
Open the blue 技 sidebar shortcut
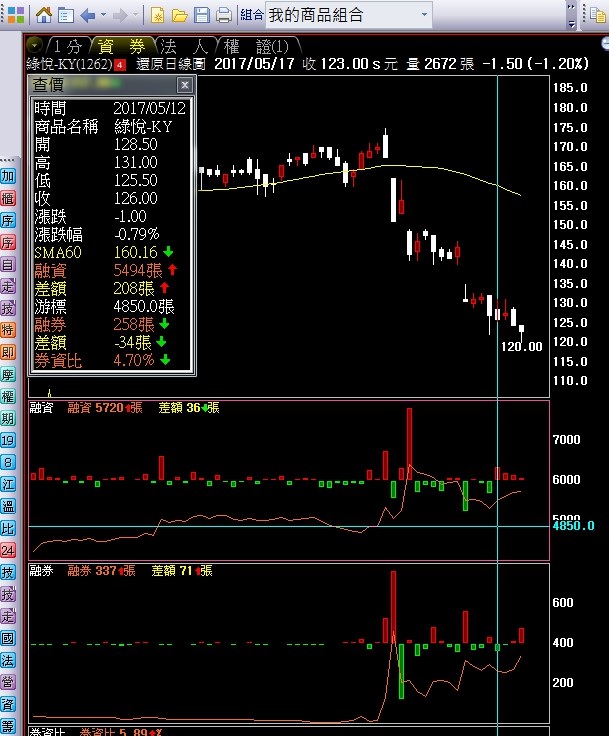[x=8, y=572]
